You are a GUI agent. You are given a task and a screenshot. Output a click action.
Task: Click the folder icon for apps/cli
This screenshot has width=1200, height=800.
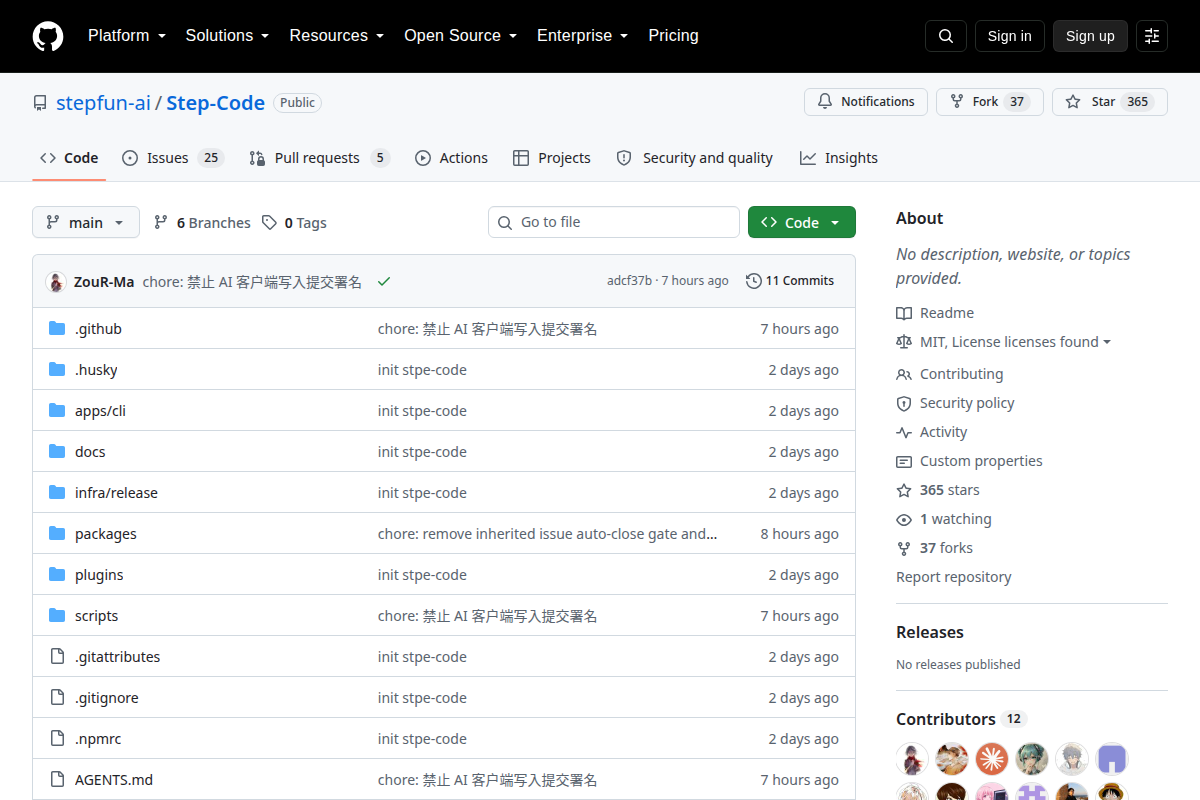(57, 411)
